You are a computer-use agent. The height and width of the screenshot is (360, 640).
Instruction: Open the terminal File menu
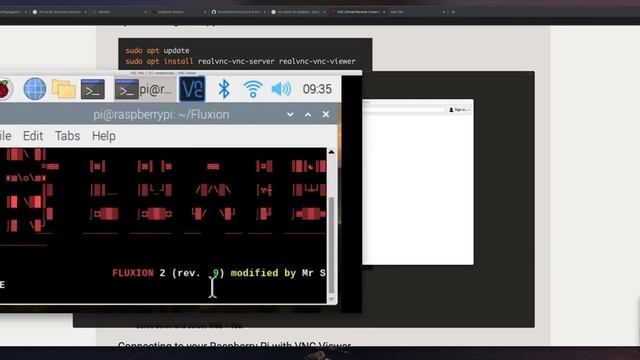click(x=5, y=136)
